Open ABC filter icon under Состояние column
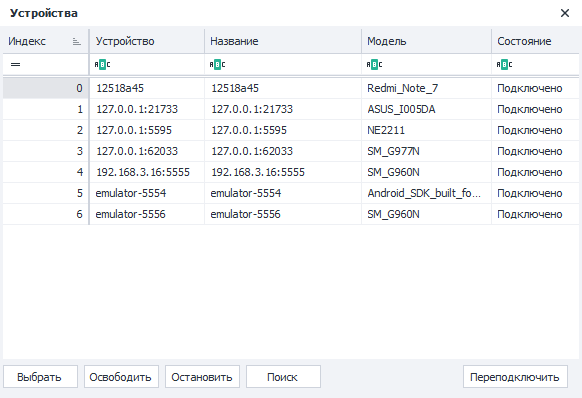582x398 pixels. (504, 65)
